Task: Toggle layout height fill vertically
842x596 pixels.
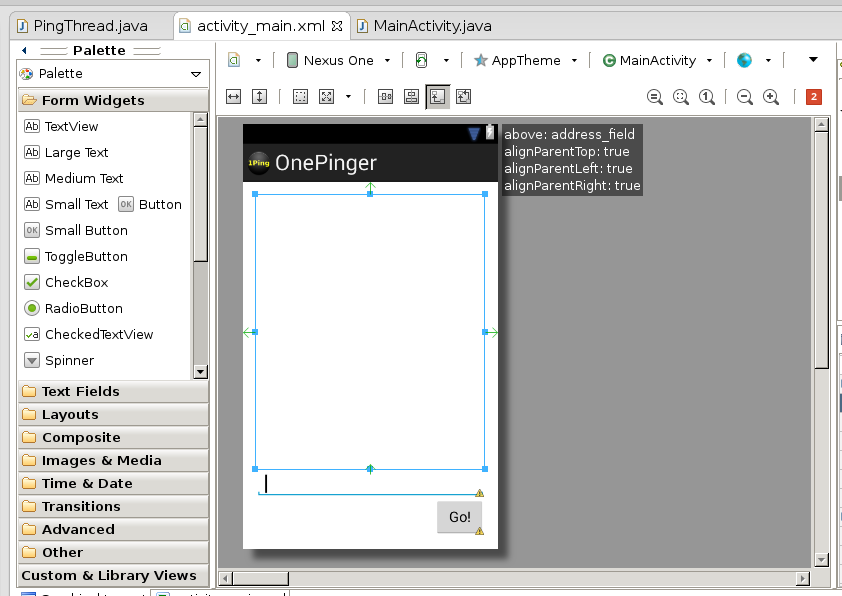Action: pos(259,97)
